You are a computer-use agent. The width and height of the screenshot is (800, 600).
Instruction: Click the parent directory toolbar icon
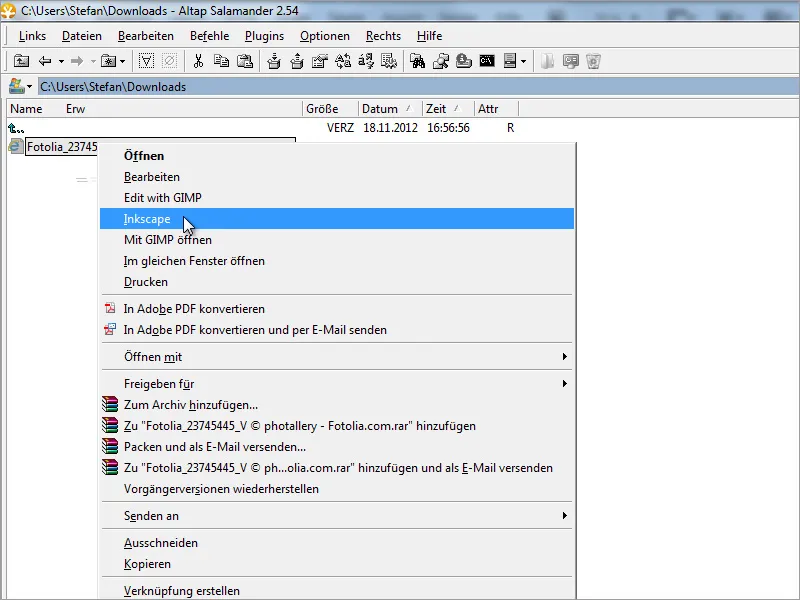(x=21, y=61)
